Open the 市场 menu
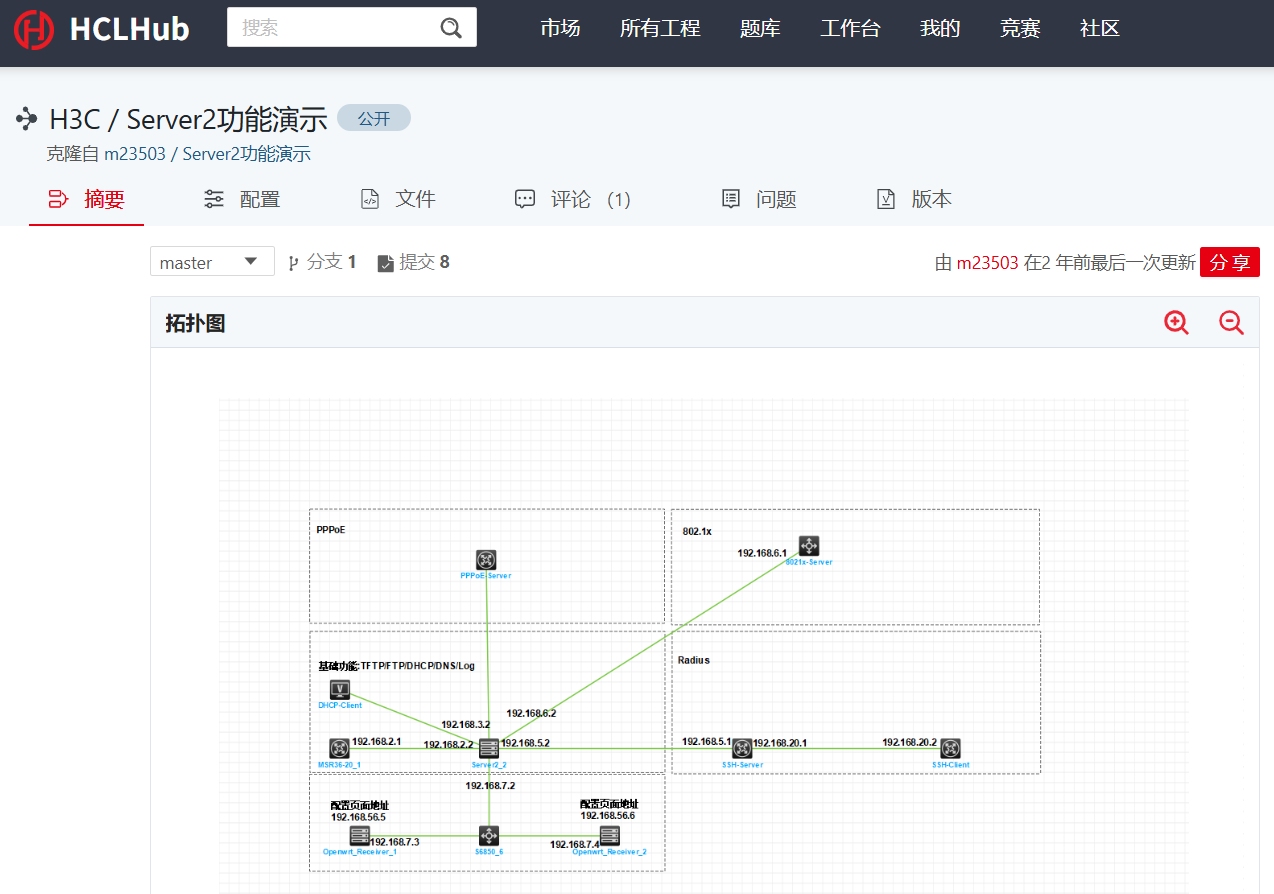 [x=560, y=28]
